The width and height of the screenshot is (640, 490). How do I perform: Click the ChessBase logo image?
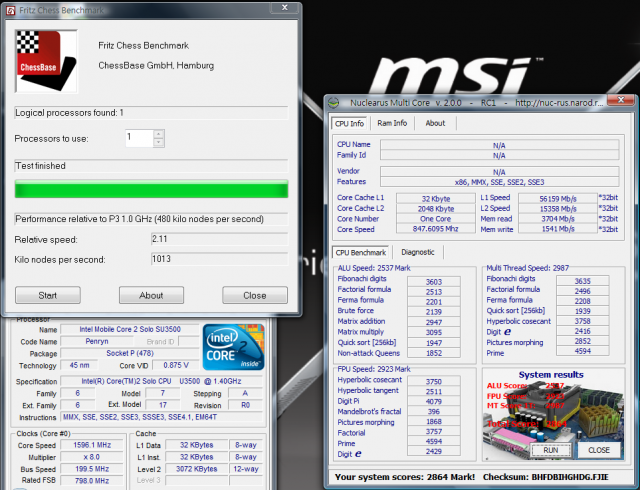point(46,61)
